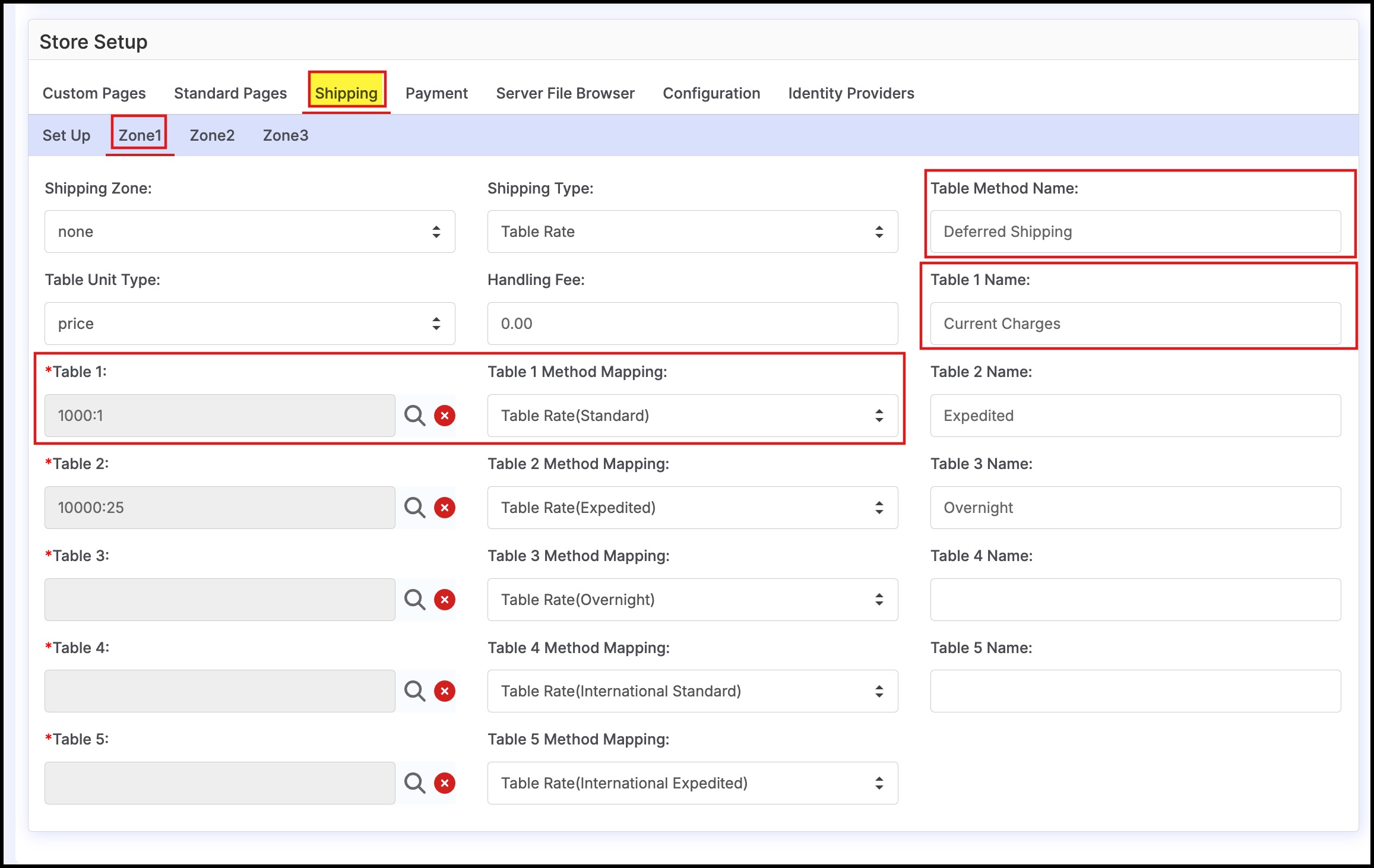Clear the Table 2 value

click(x=445, y=508)
